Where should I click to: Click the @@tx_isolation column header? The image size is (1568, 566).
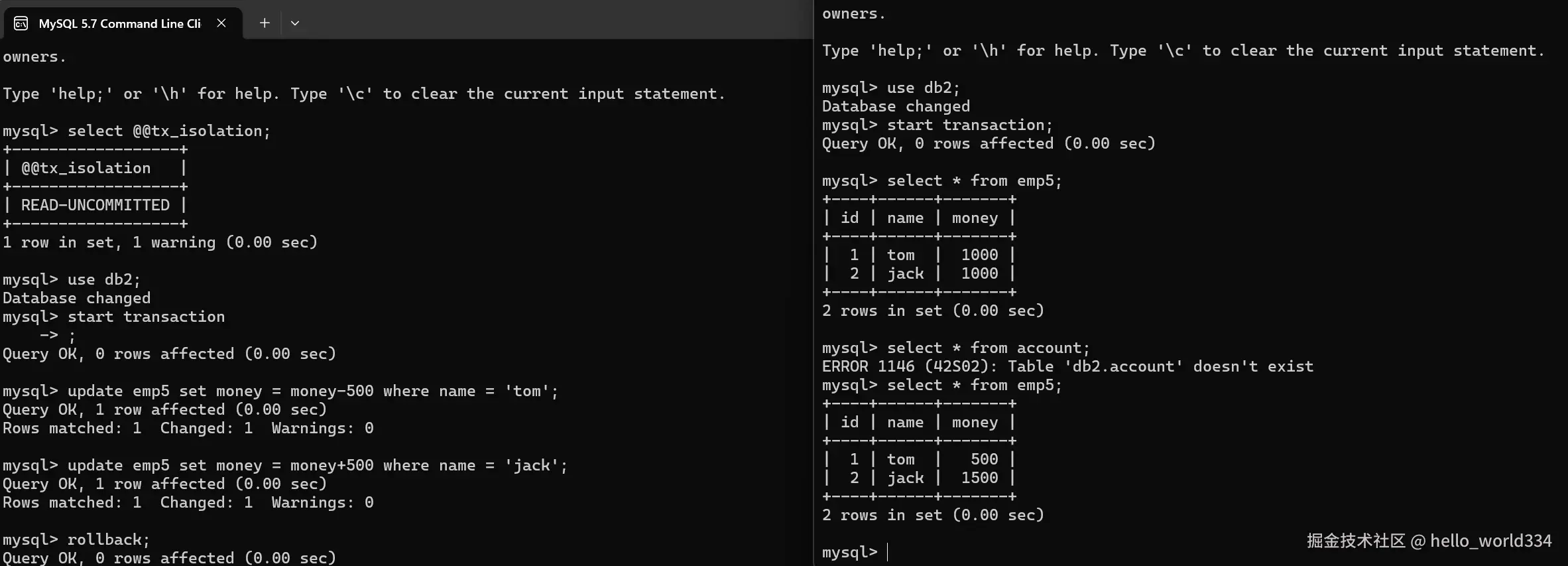86,169
